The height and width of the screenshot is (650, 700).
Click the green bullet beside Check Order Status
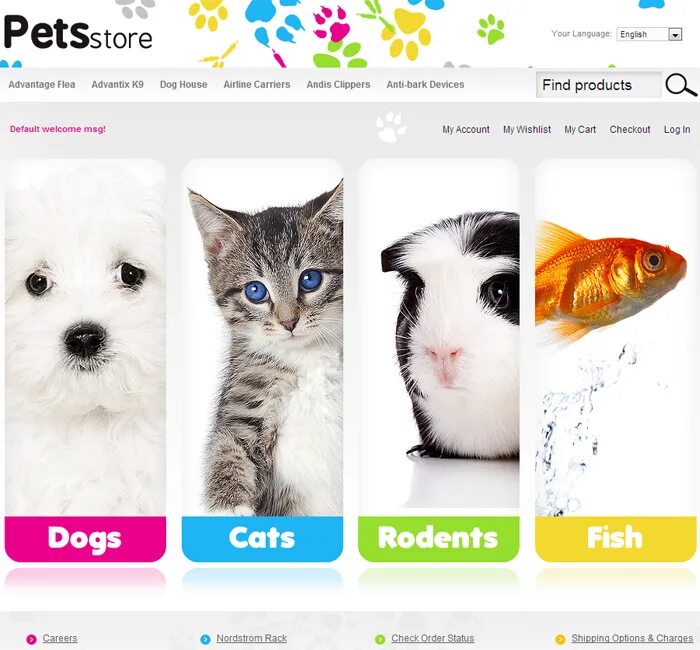(380, 639)
